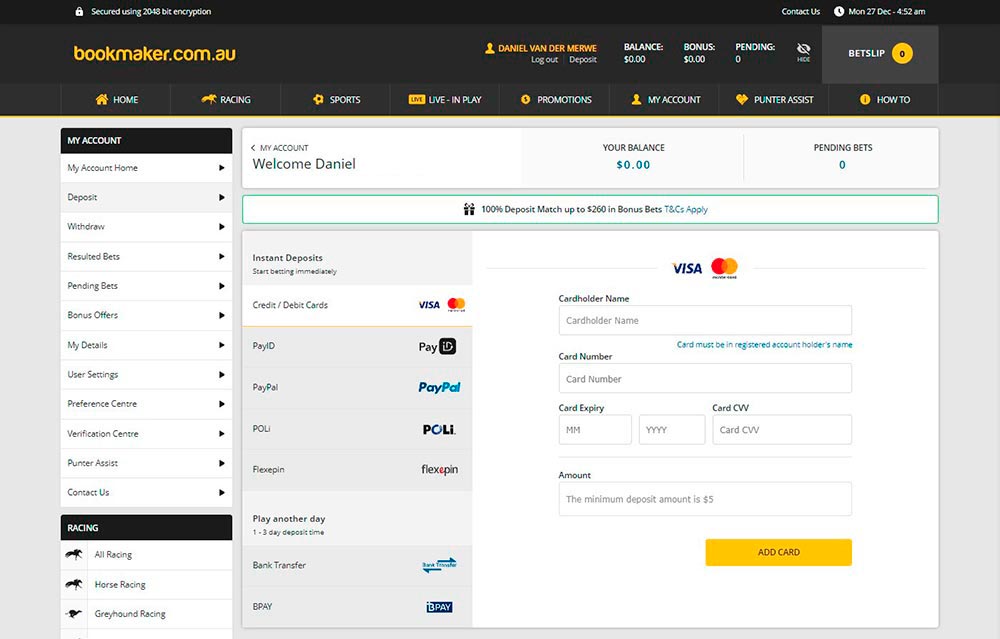Click the Greyhound Racing dog icon
The height and width of the screenshot is (639, 1000).
[74, 614]
